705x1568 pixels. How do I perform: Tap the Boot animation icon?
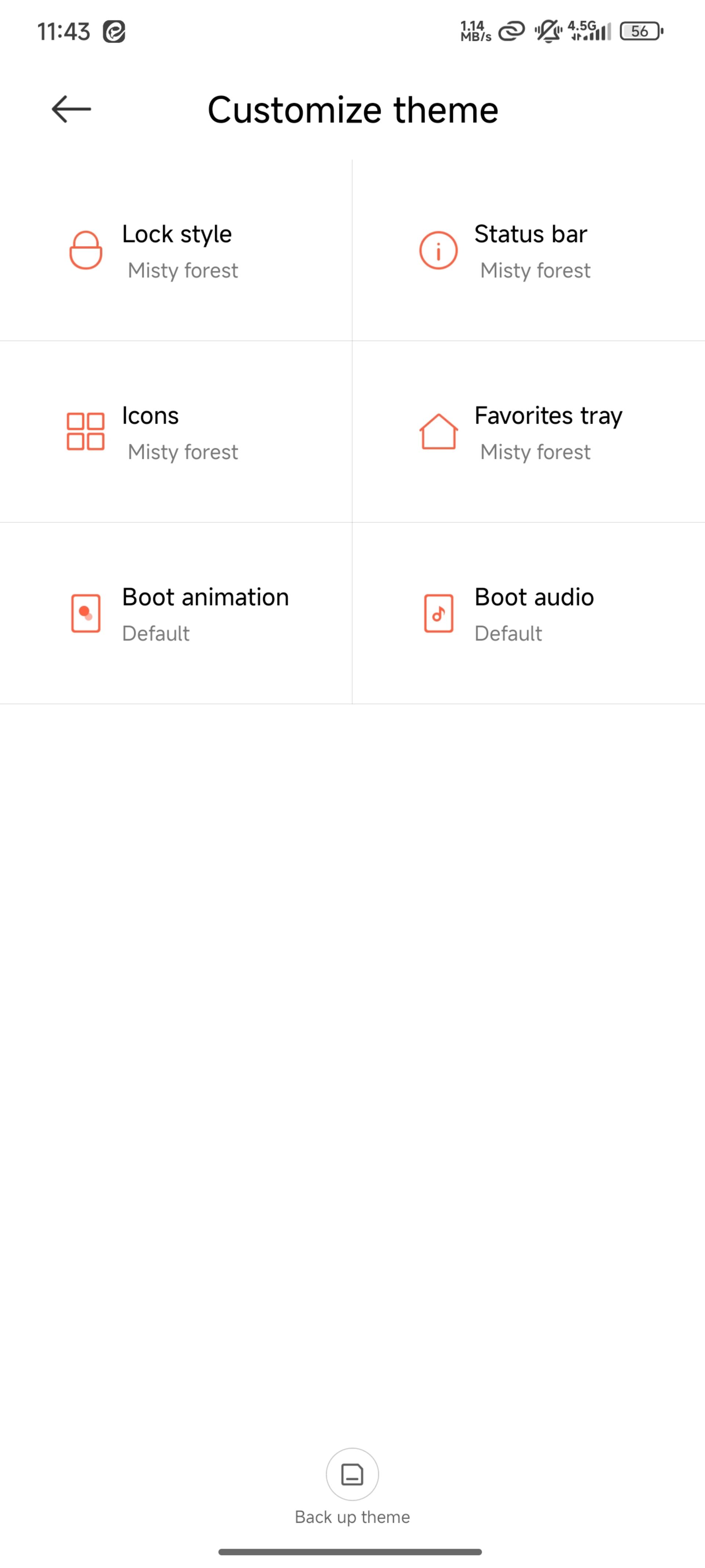[86, 614]
